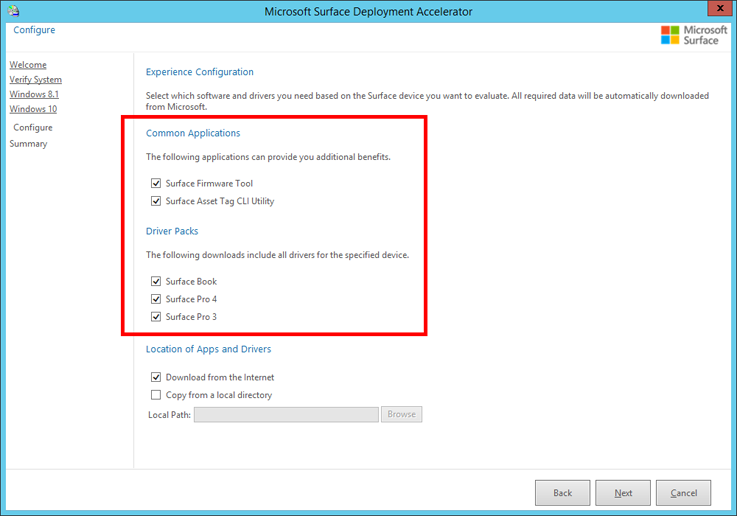Image resolution: width=737 pixels, height=516 pixels.
Task: Jump to the Windows 10 step
Action: pyautogui.click(x=33, y=109)
